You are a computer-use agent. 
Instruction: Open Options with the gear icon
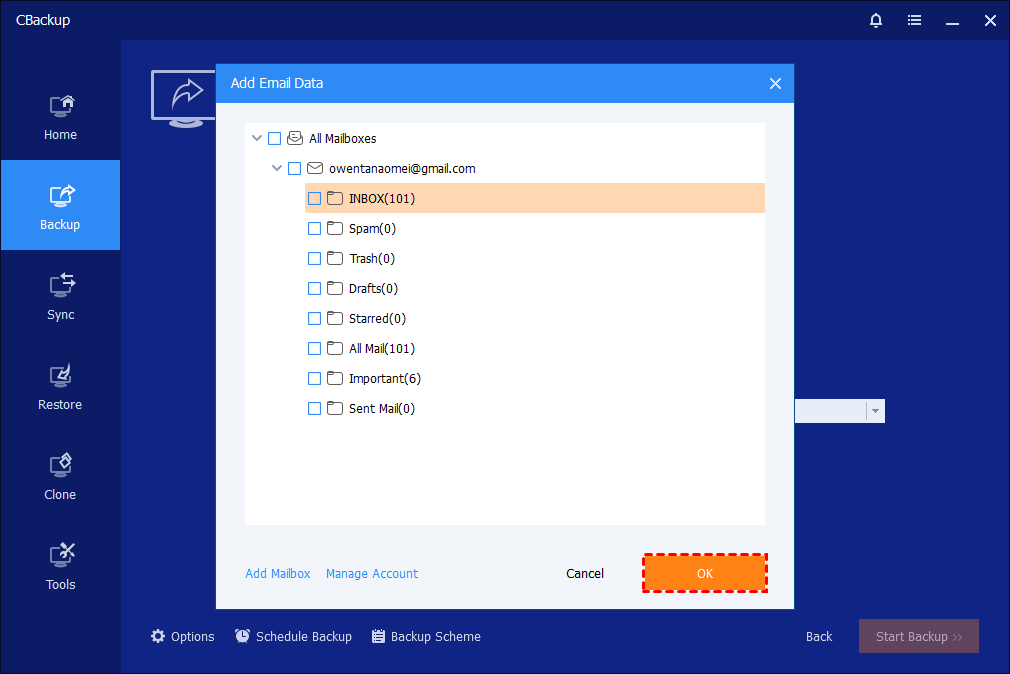tap(158, 636)
